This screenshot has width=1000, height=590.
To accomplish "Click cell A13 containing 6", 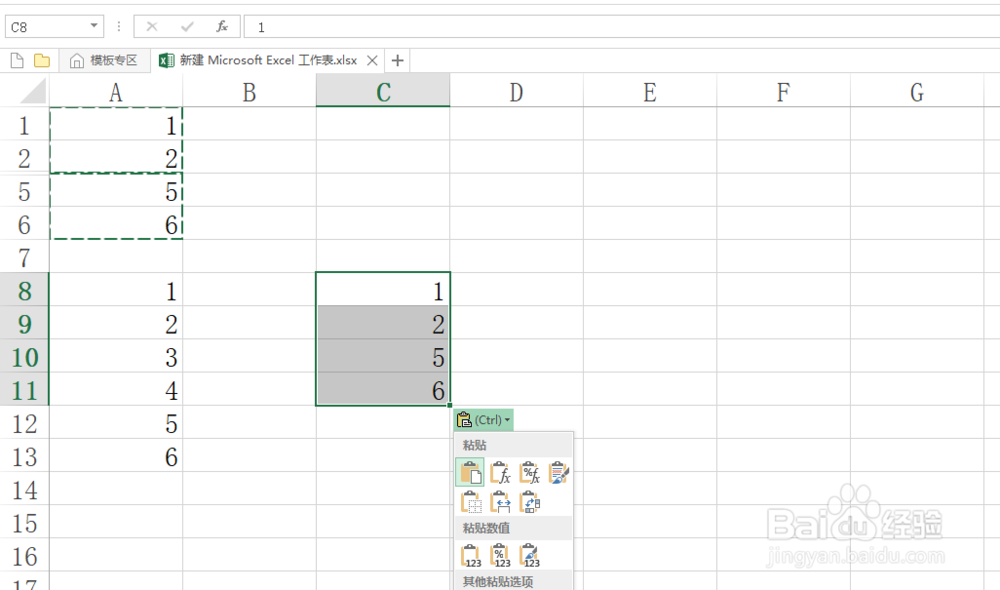I will pyautogui.click(x=116, y=456).
